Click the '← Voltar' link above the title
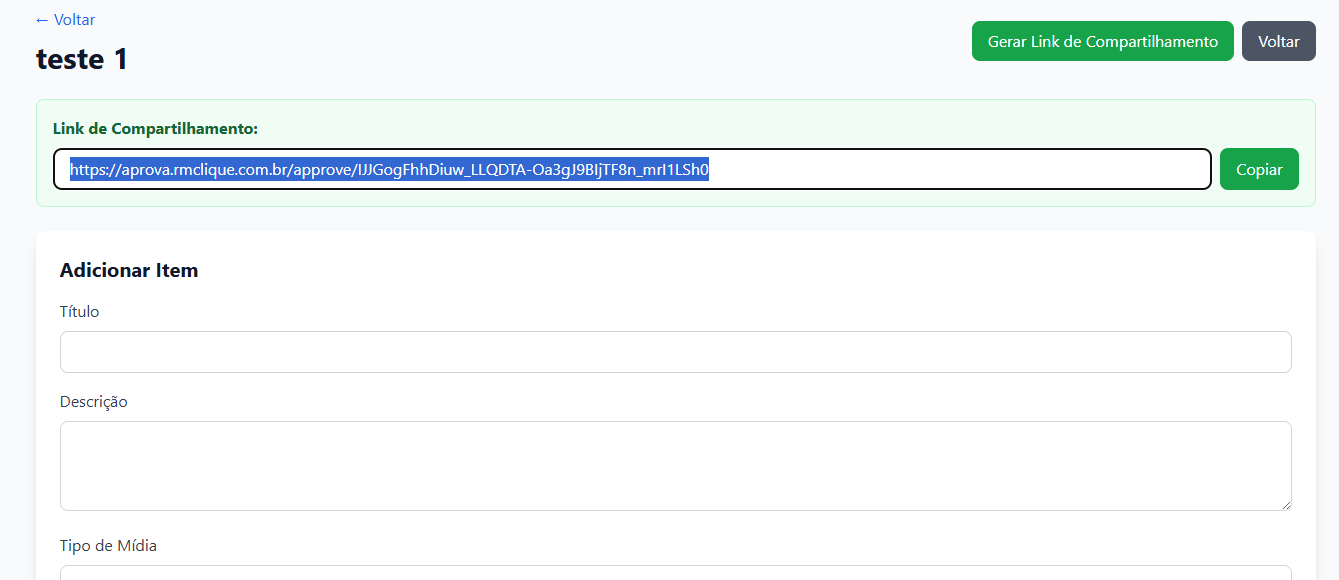Image resolution: width=1339 pixels, height=580 pixels. tap(66, 20)
